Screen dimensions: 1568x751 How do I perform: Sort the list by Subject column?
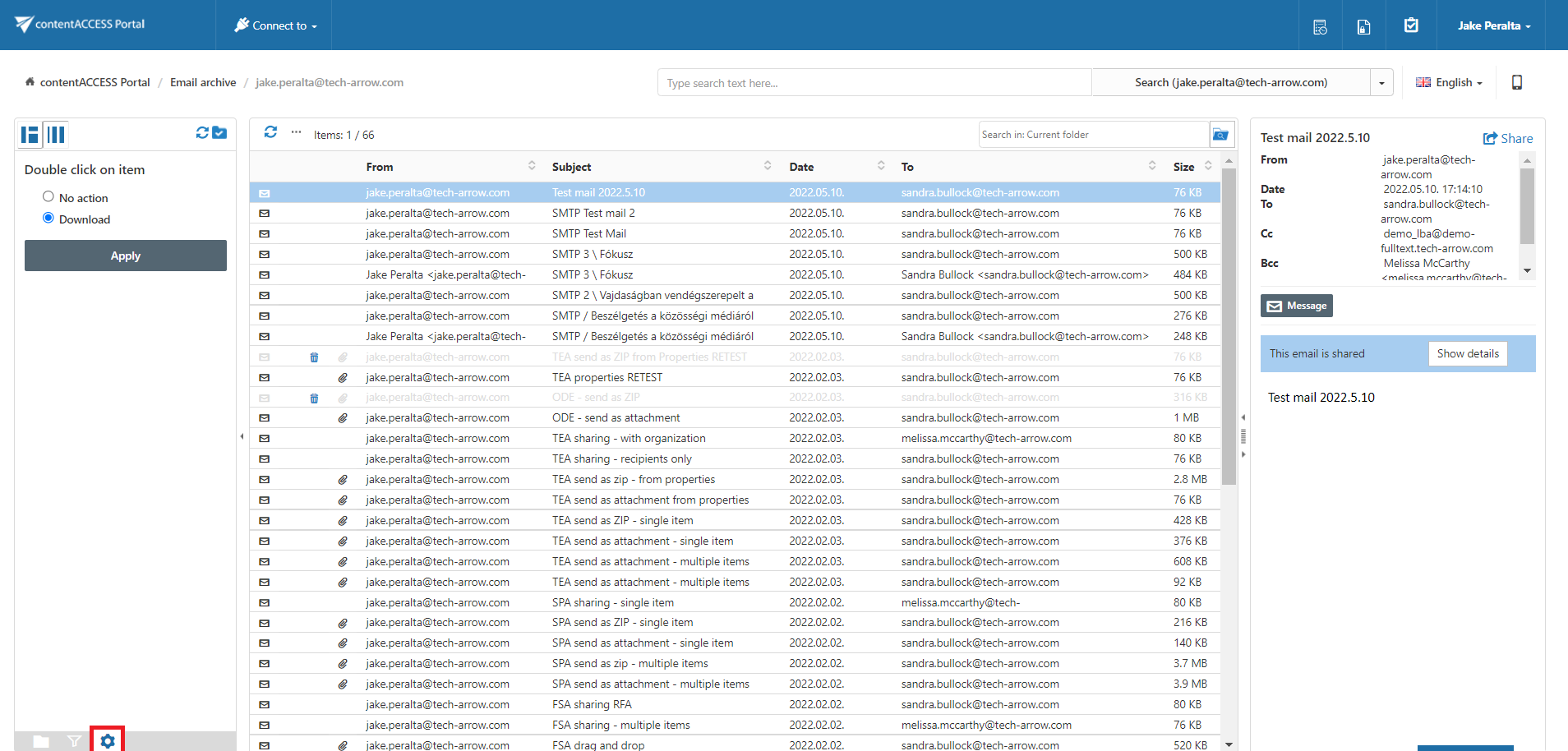(x=572, y=167)
